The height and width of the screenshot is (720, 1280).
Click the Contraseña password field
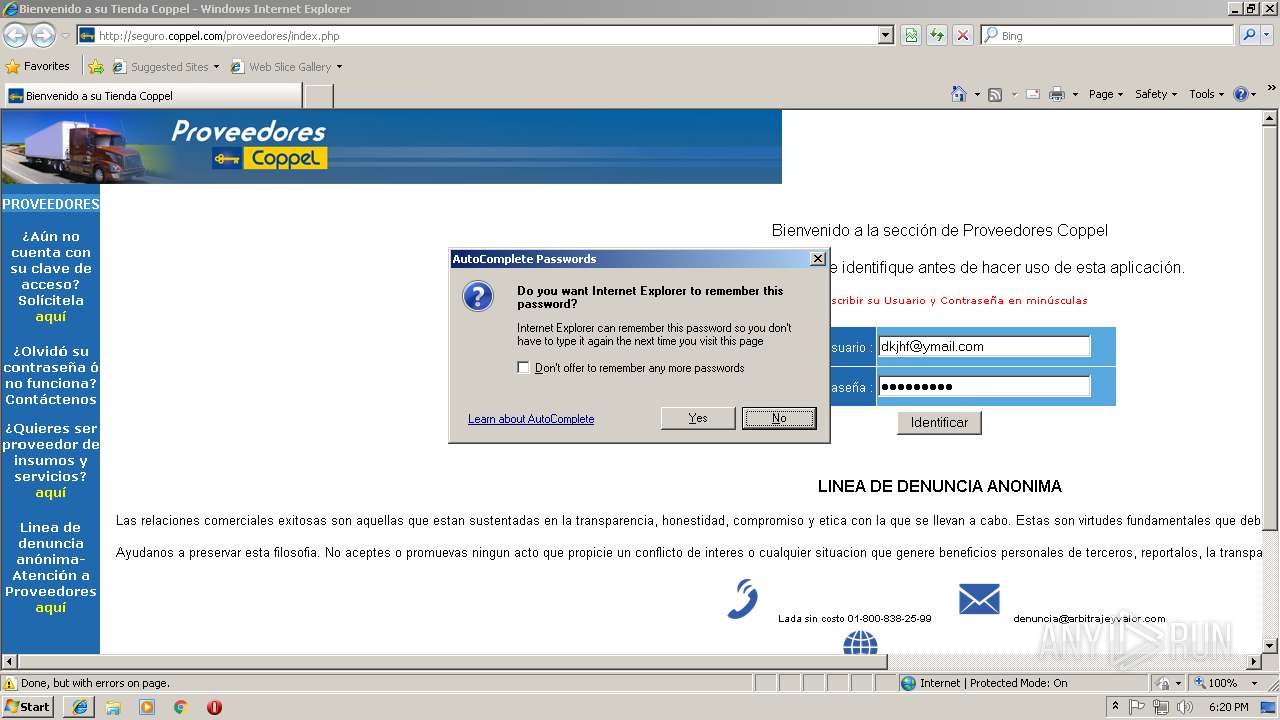[x=984, y=386]
